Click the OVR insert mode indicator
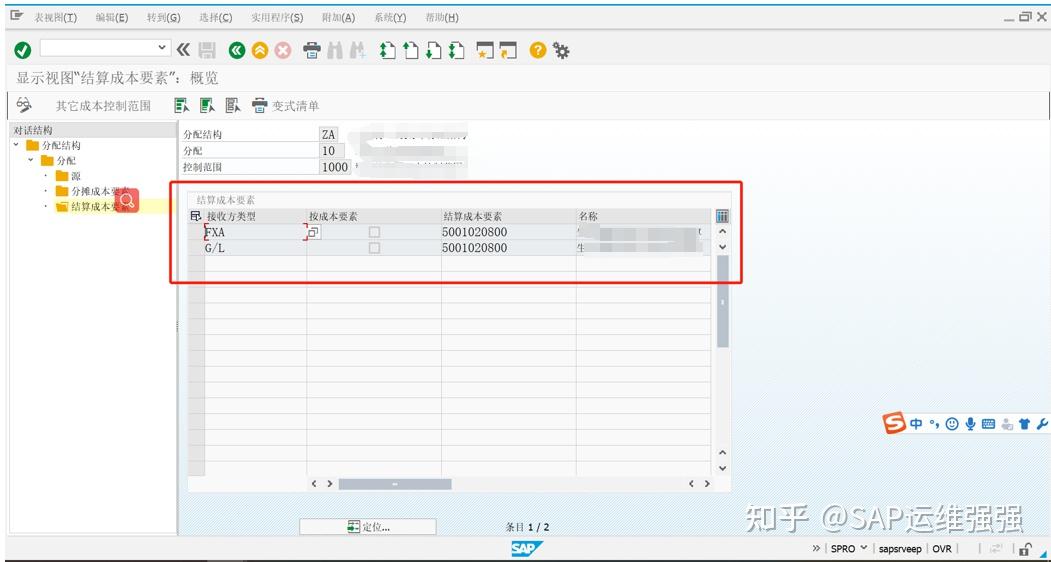This screenshot has height=562, width=1051. (942, 549)
